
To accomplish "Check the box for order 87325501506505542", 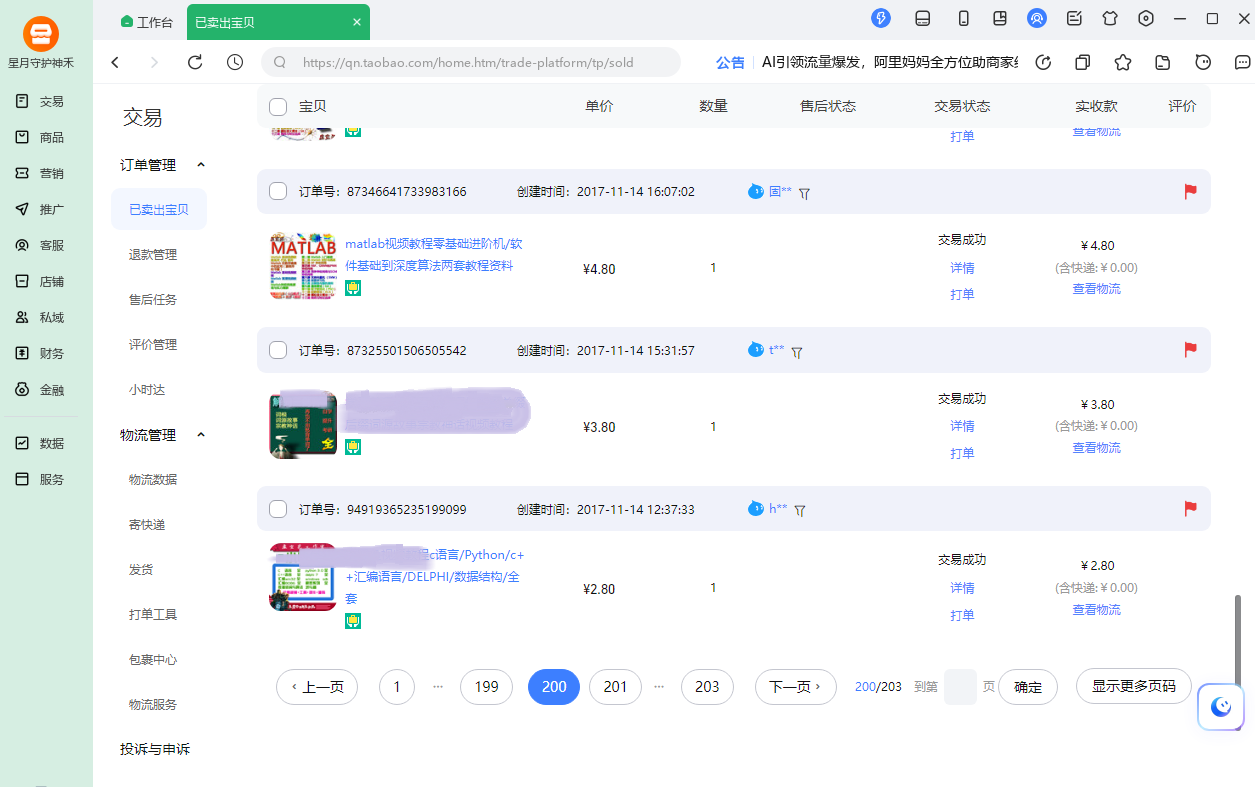I will click(278, 350).
